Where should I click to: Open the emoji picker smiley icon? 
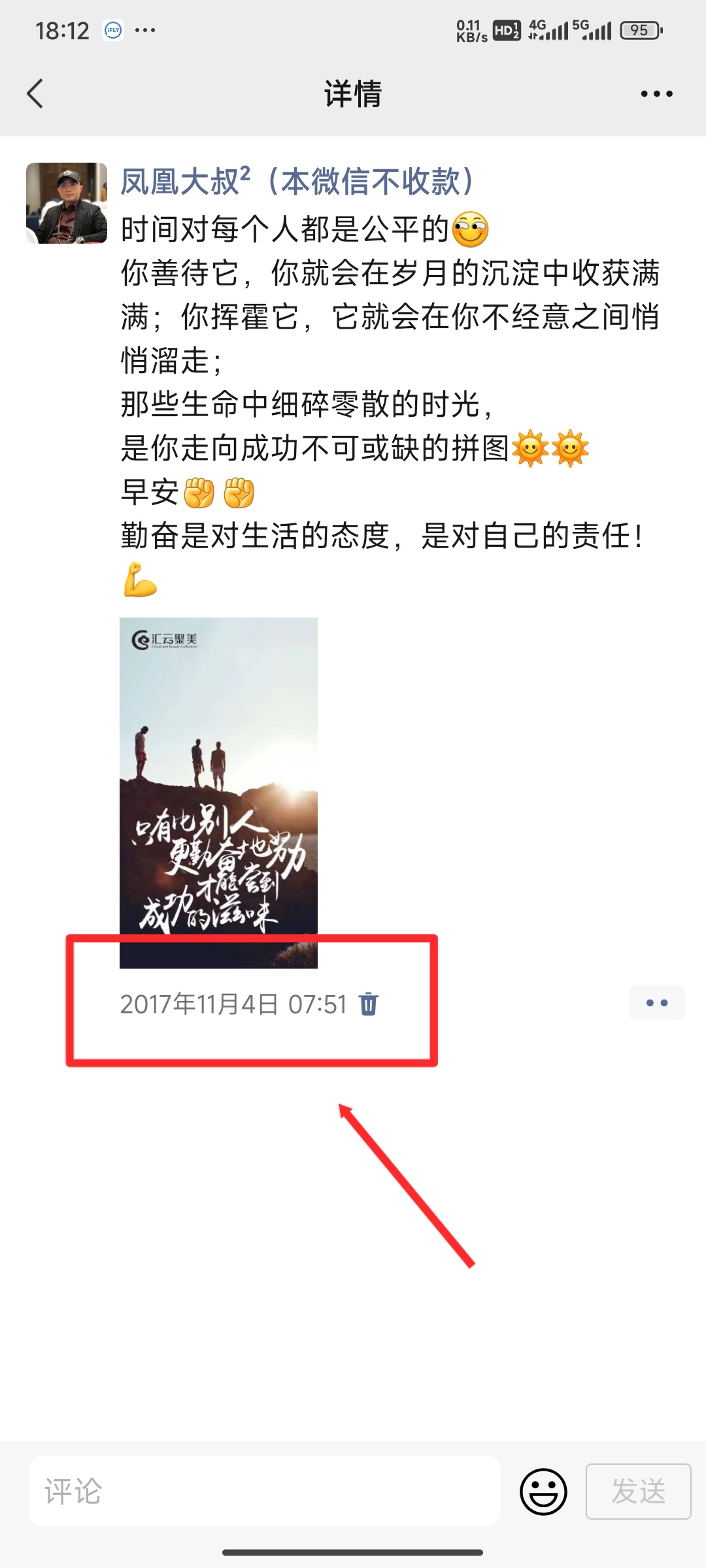(543, 1492)
